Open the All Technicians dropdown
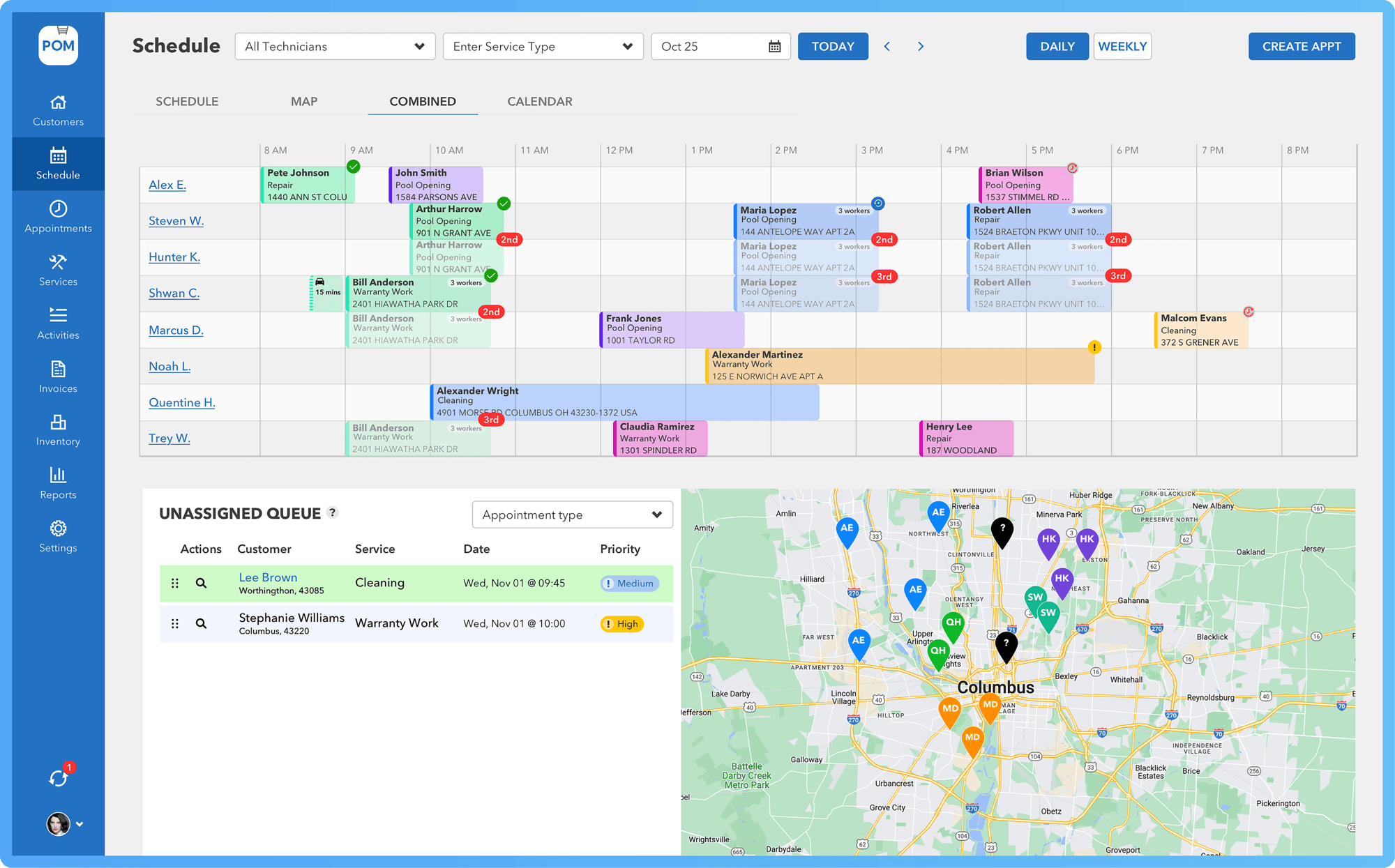The width and height of the screenshot is (1395, 868). coord(335,46)
